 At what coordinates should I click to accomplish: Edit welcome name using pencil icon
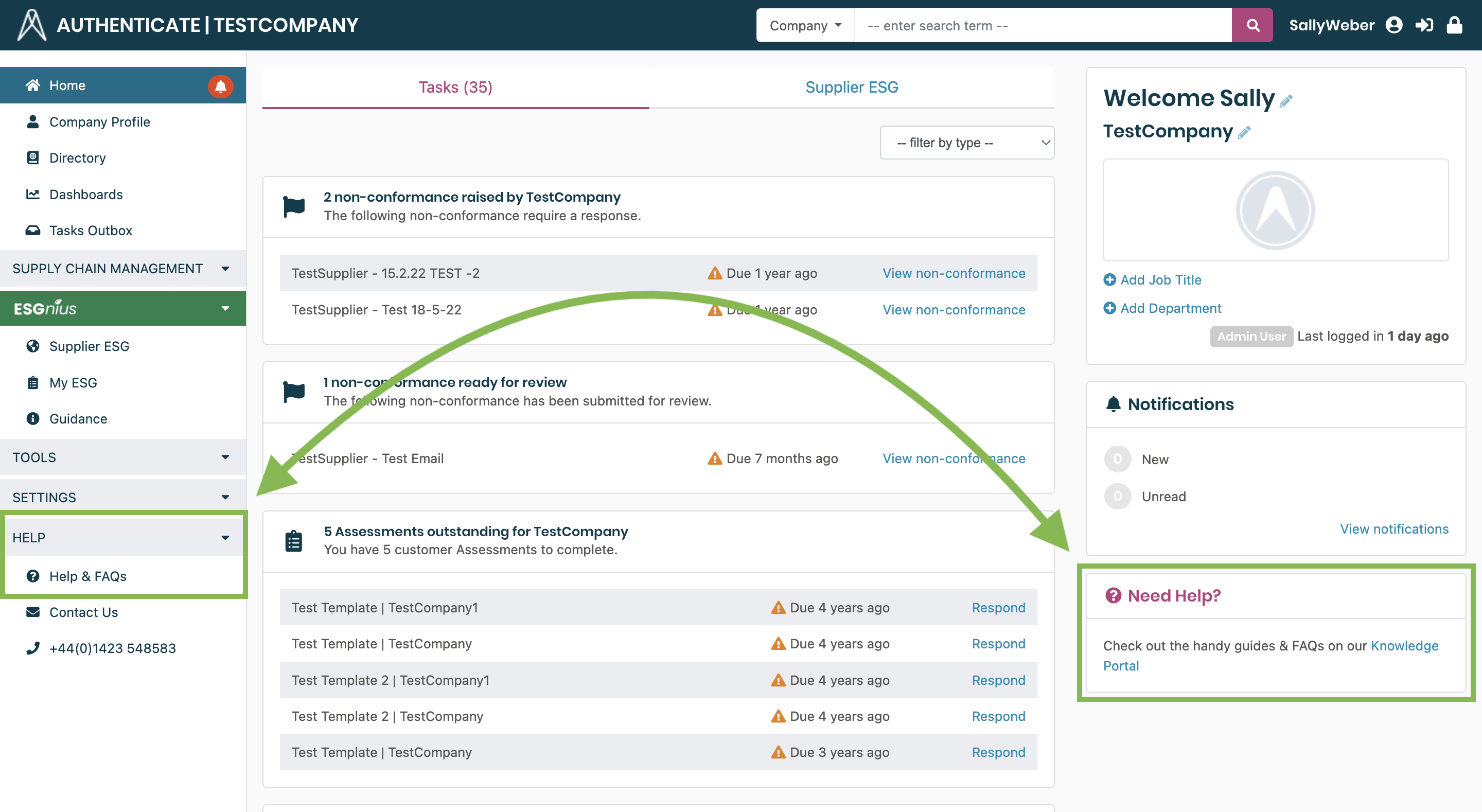click(1286, 101)
